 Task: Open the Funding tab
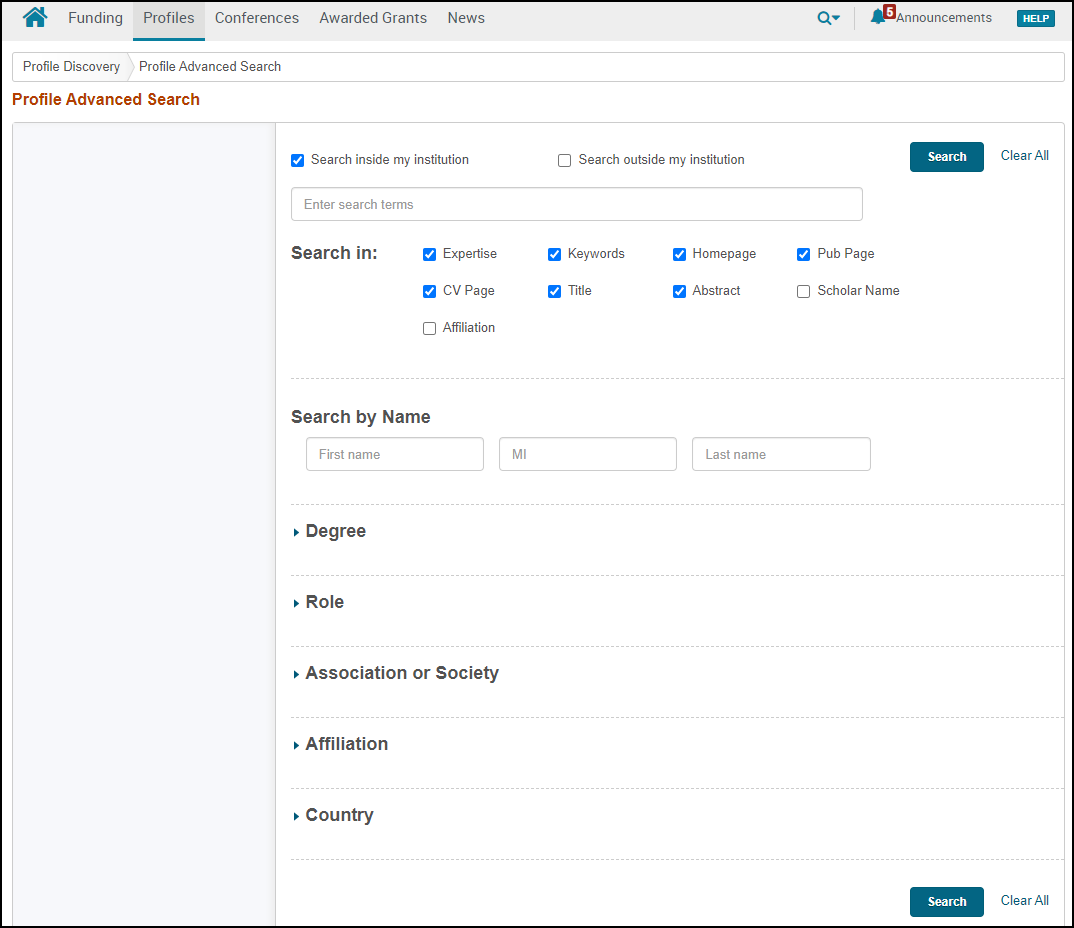tap(95, 18)
